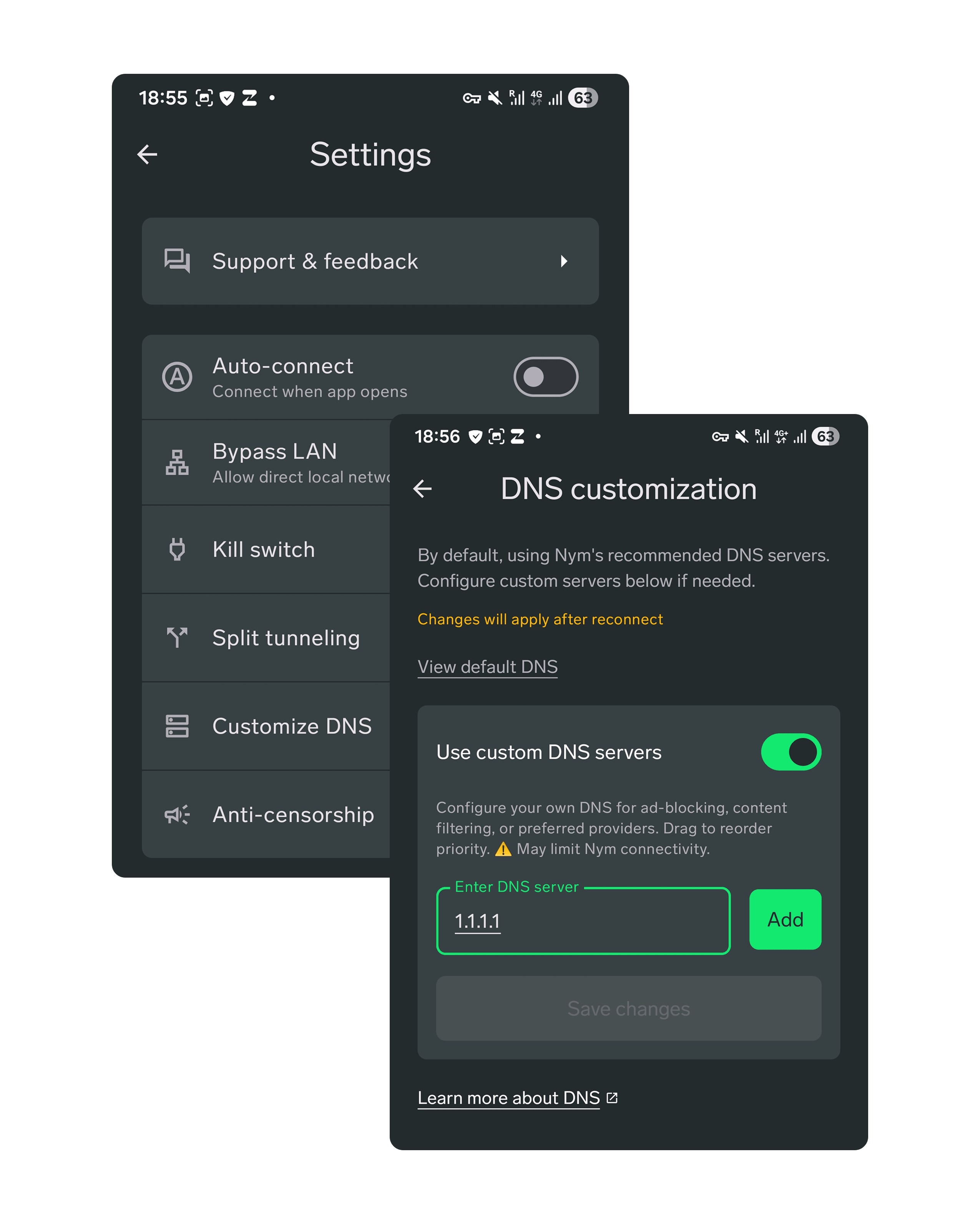Image resolution: width=980 pixels, height=1224 pixels.
Task: Click the Learn more about DNS link
Action: [x=508, y=1097]
